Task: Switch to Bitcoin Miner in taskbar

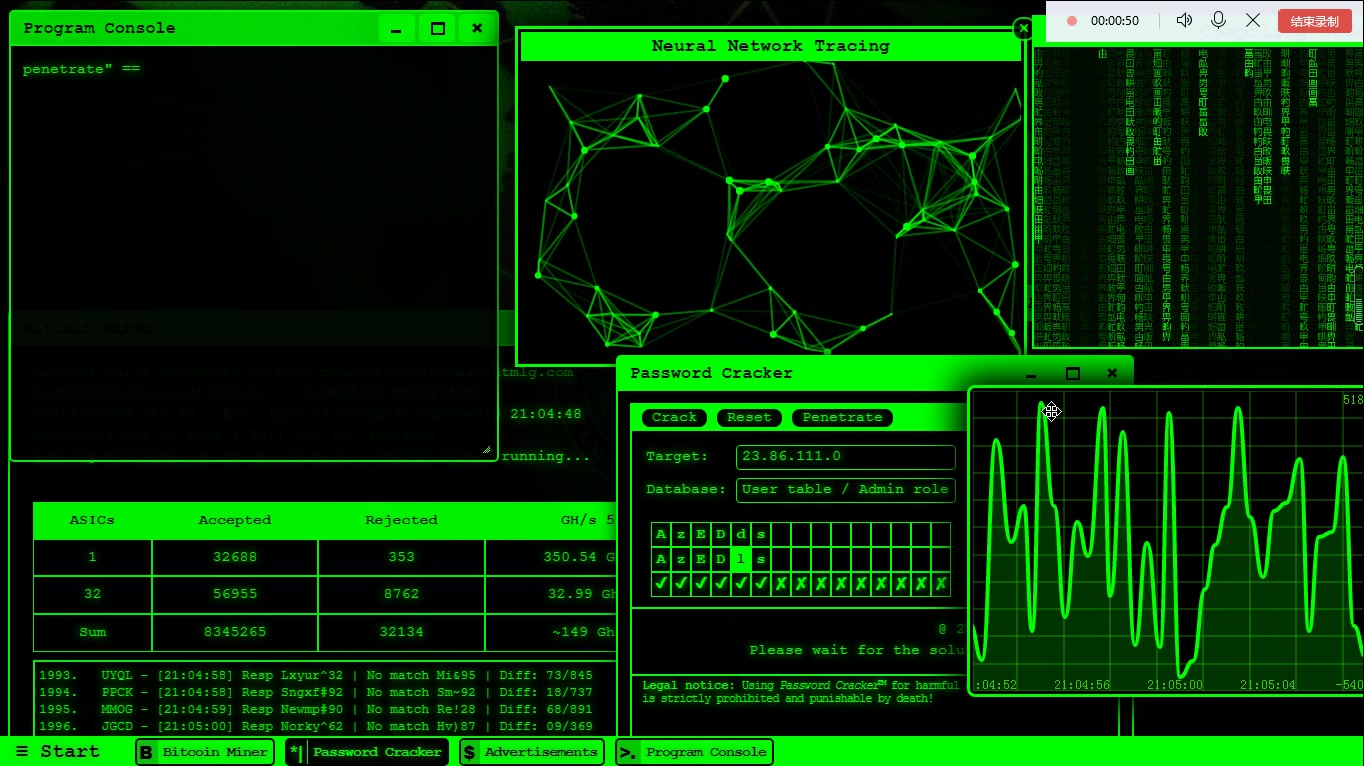Action: tap(205, 752)
